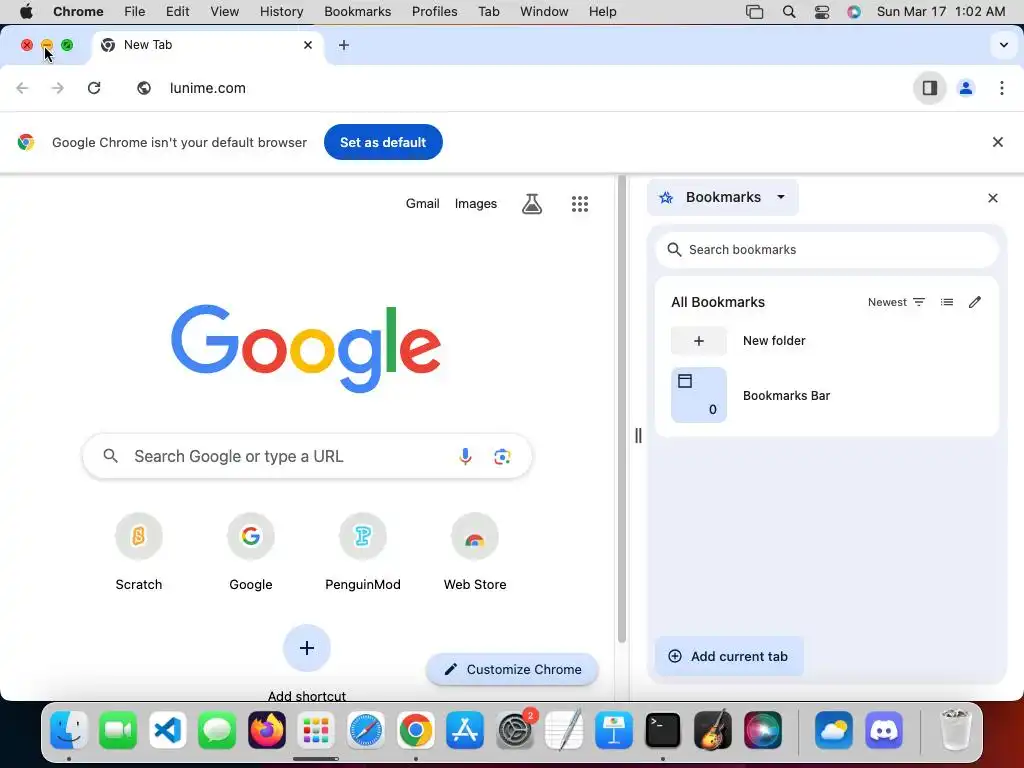
Task: Open Chrome's three-dot menu
Action: (x=1001, y=88)
